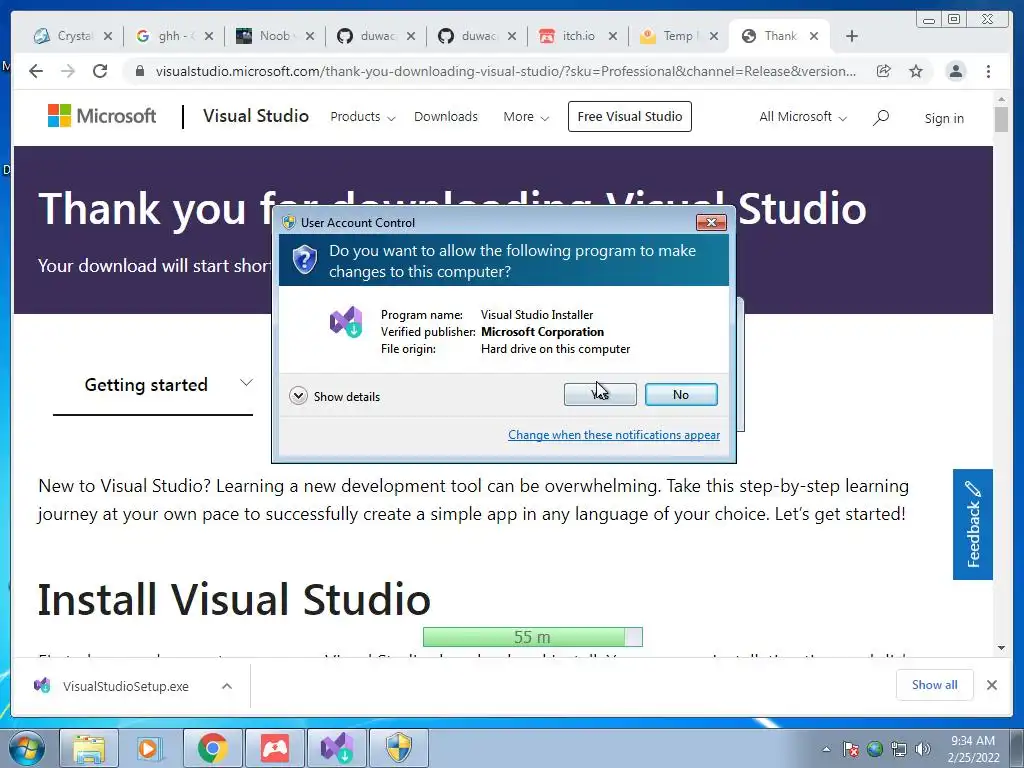The height and width of the screenshot is (768, 1024).
Task: Close the Thank tab
Action: [814, 36]
